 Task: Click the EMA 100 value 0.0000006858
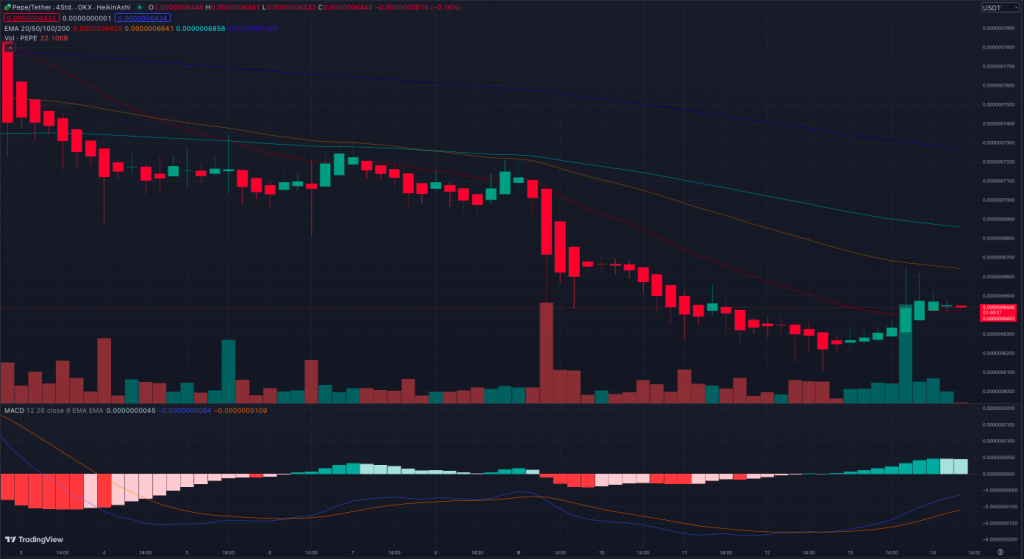click(200, 29)
